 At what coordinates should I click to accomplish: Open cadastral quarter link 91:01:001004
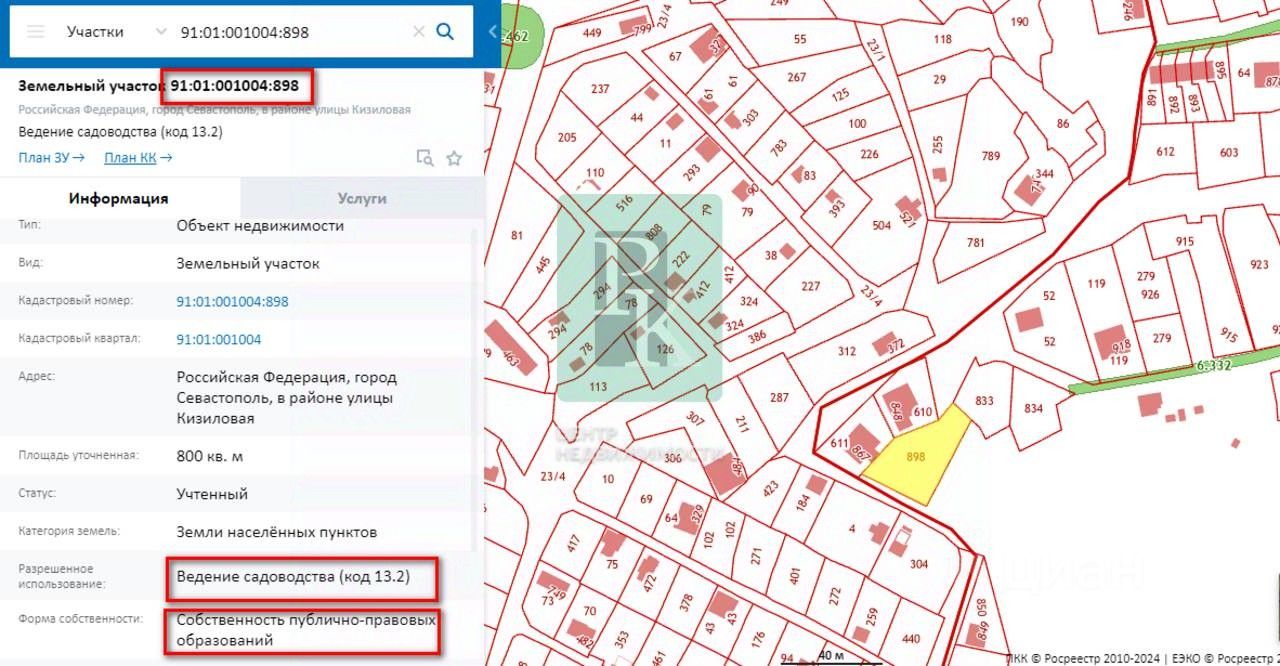(x=219, y=339)
